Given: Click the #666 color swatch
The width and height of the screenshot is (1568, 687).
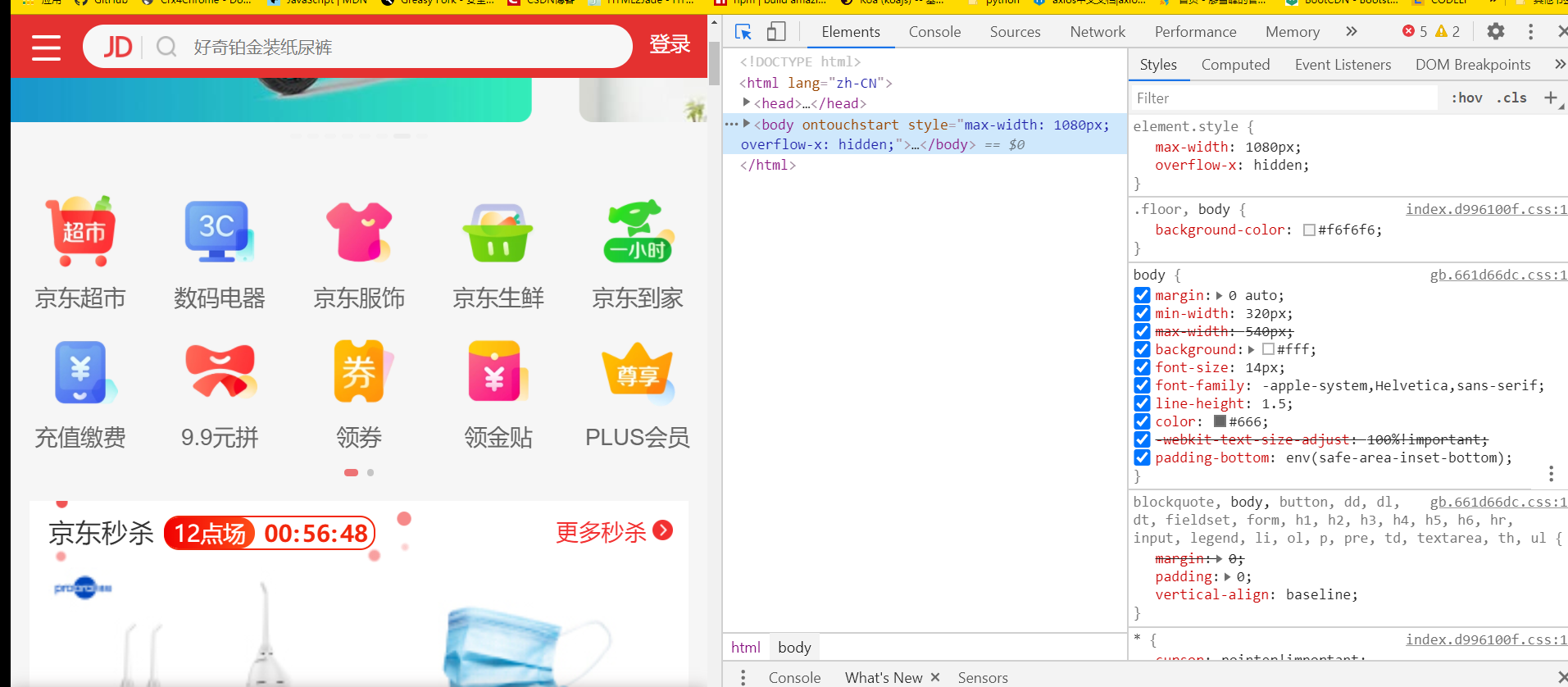Looking at the screenshot, I should (1220, 421).
